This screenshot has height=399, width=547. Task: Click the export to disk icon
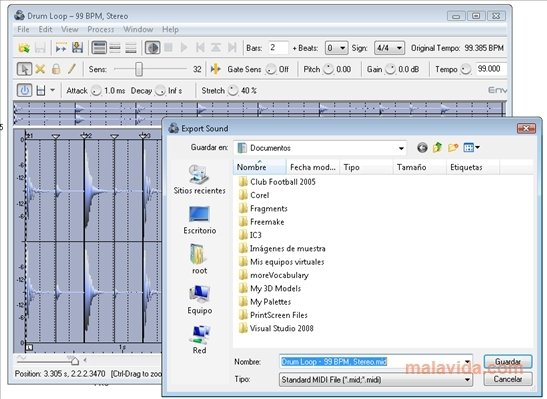pyautogui.click(x=77, y=48)
